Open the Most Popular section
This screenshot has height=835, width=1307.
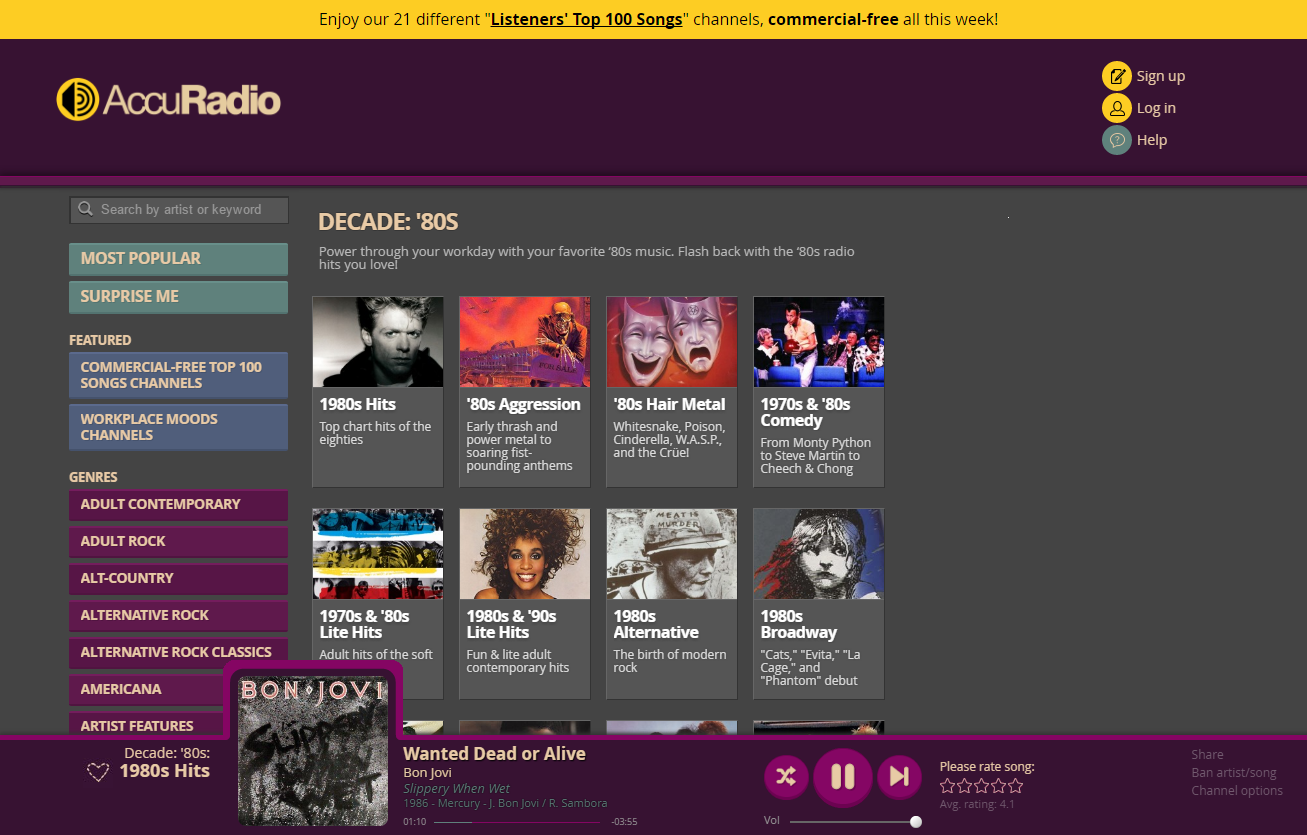[178, 259]
